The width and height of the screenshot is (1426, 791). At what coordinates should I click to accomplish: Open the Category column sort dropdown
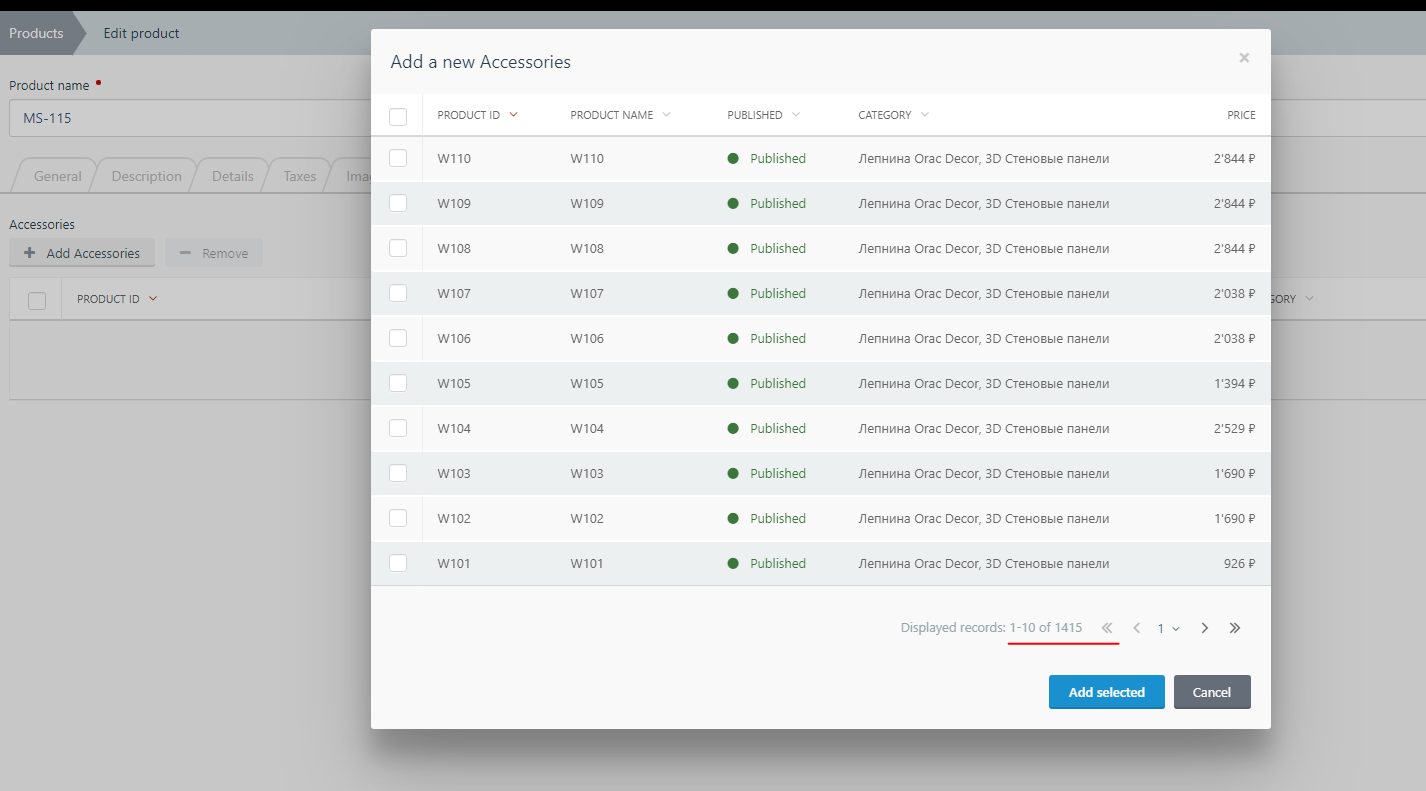coord(924,114)
